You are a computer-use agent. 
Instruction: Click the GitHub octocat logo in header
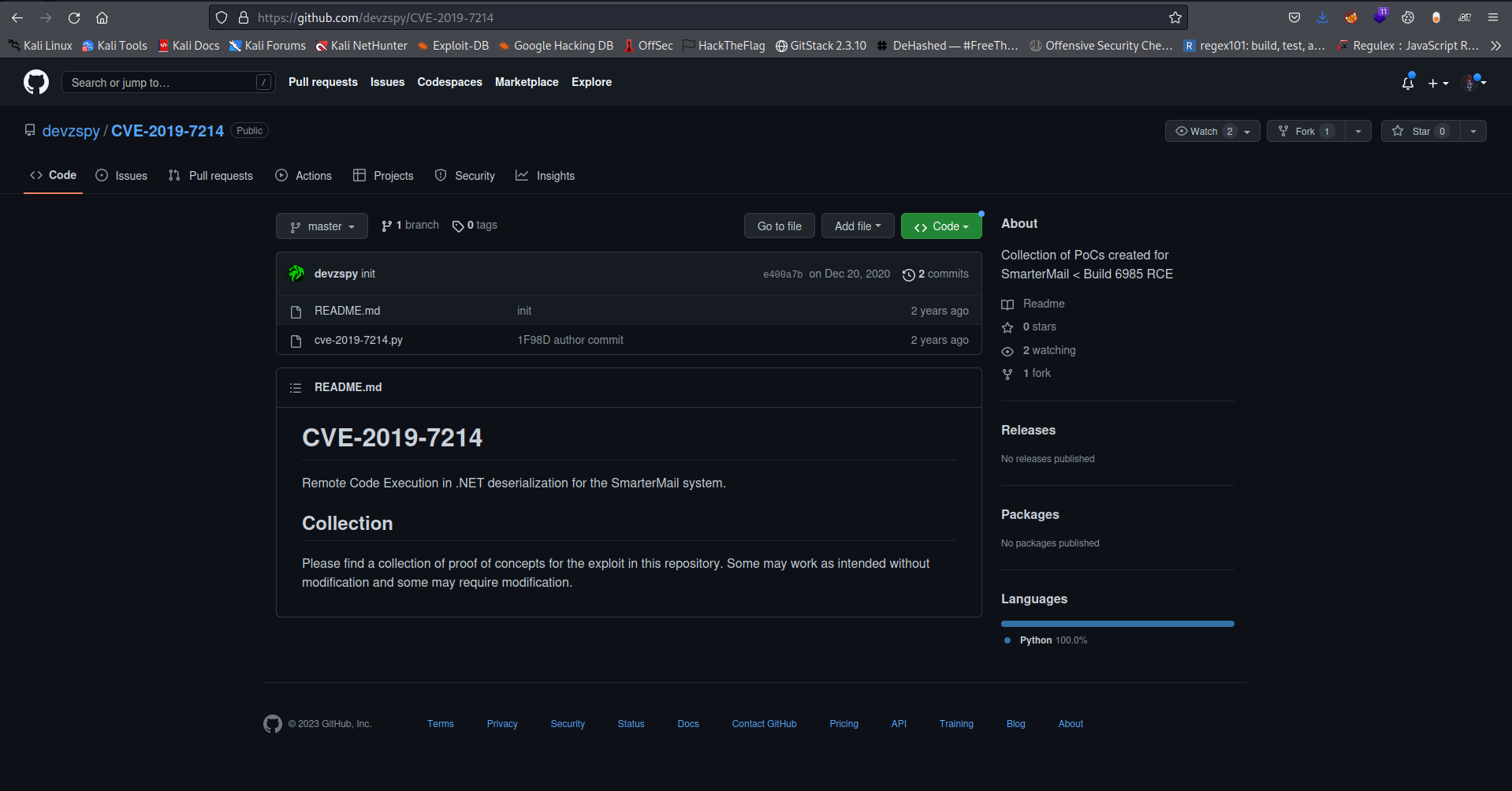(x=36, y=82)
